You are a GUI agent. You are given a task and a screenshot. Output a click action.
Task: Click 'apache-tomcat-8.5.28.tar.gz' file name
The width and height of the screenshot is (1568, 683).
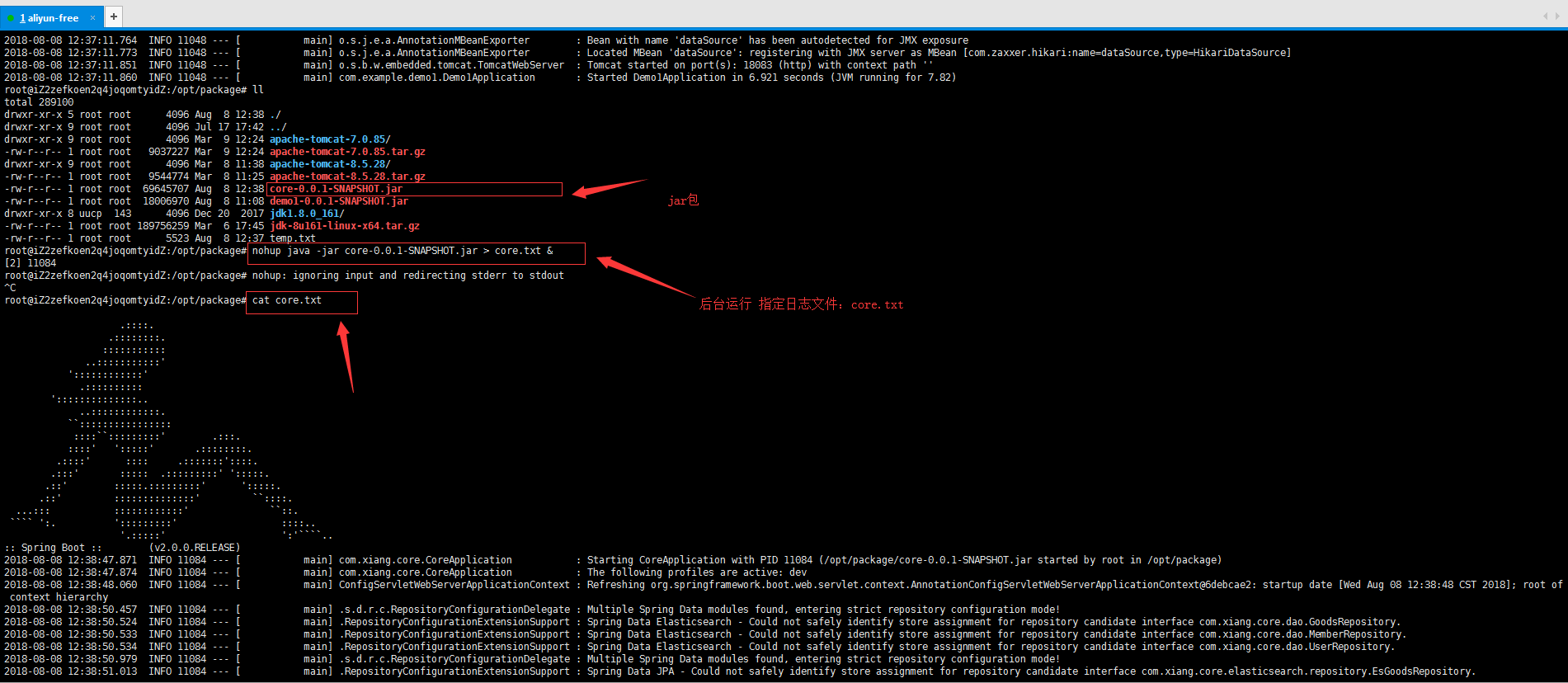click(x=347, y=177)
